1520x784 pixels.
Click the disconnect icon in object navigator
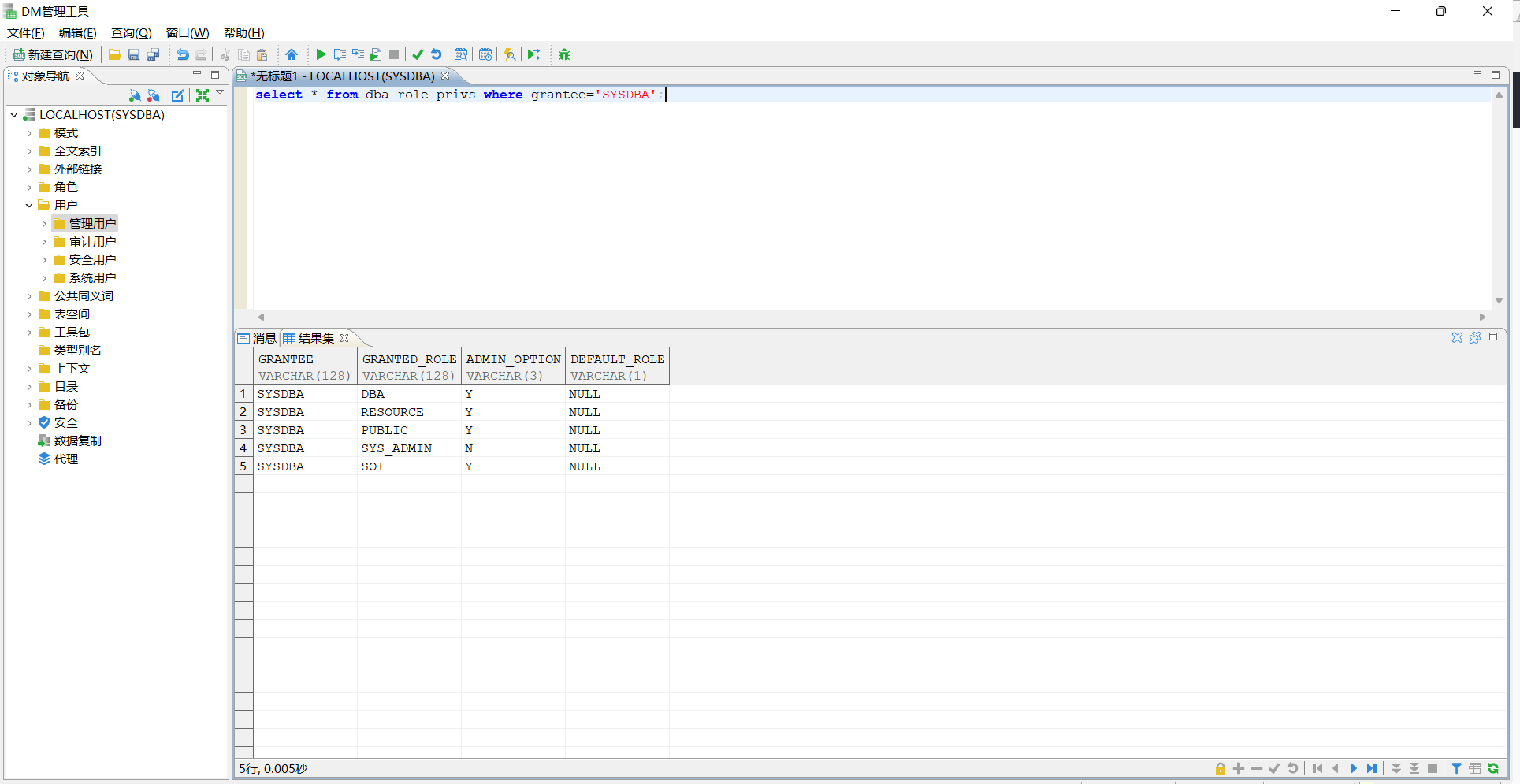[154, 95]
